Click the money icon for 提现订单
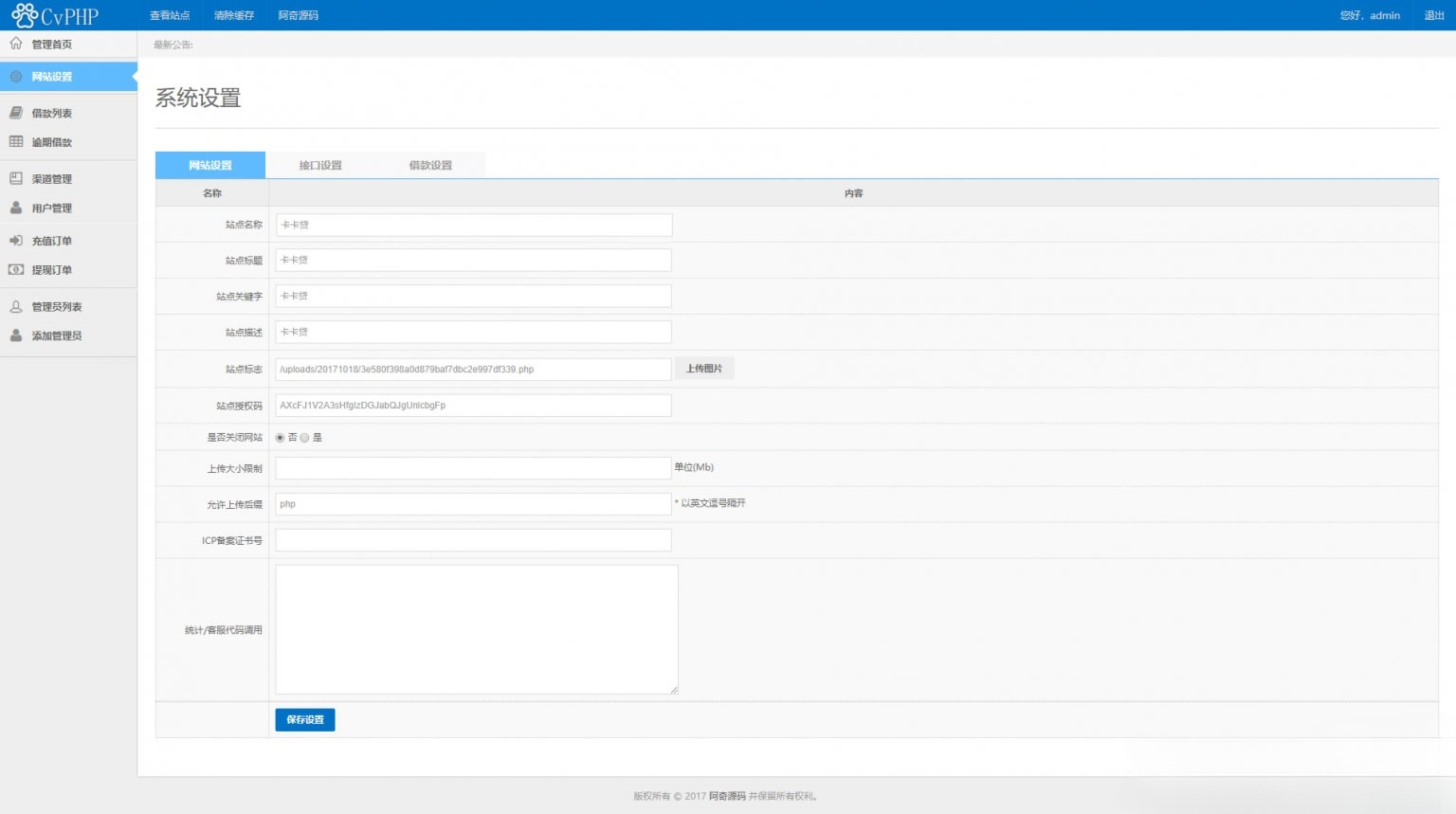The height and width of the screenshot is (814, 1456). tap(16, 270)
